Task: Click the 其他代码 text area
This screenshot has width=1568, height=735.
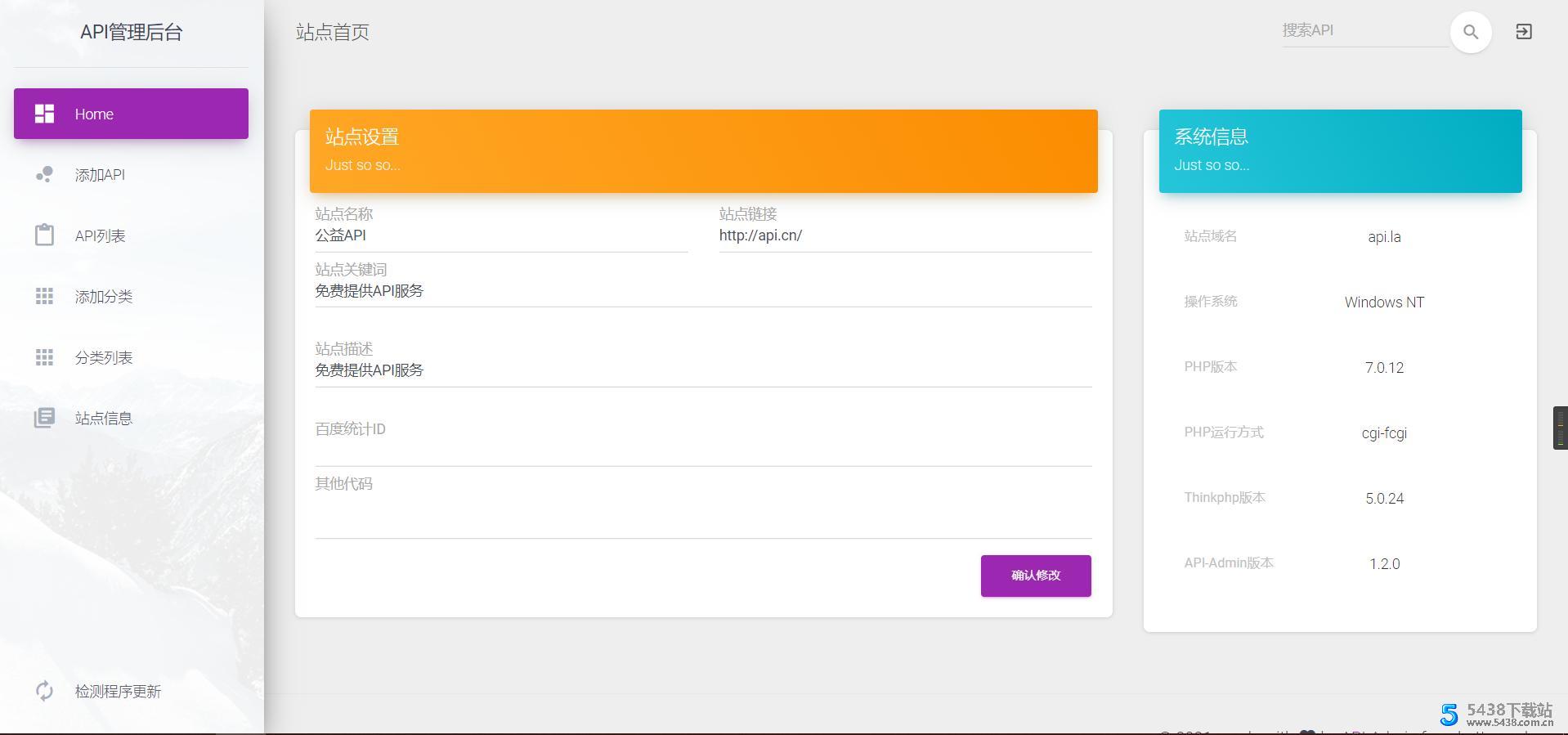Action: point(702,517)
